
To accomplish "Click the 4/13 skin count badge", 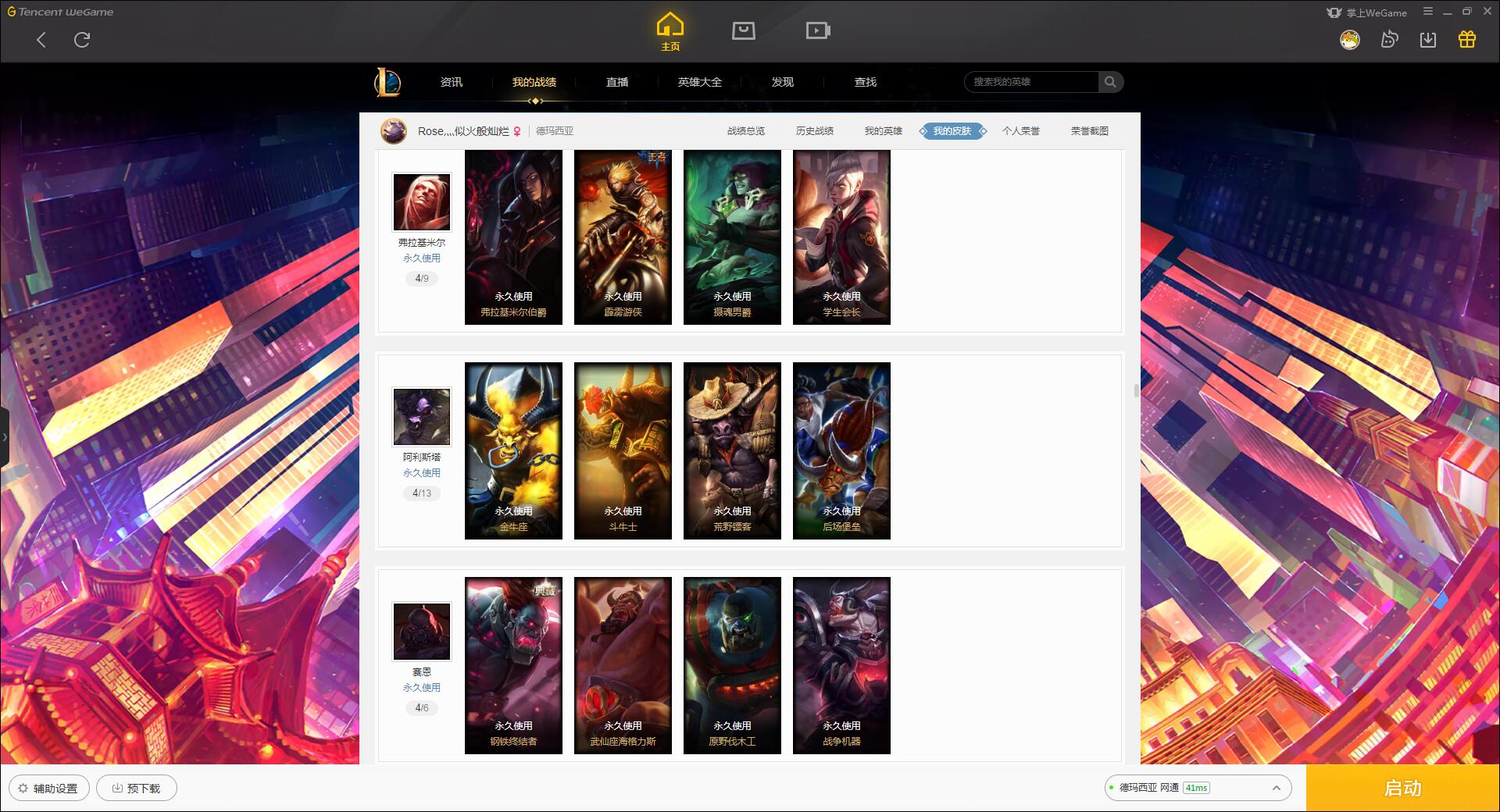I will point(422,493).
